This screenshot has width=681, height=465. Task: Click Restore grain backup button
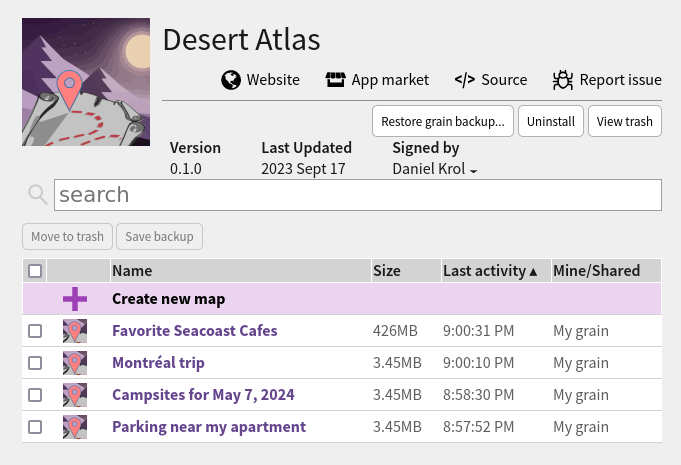coord(443,121)
